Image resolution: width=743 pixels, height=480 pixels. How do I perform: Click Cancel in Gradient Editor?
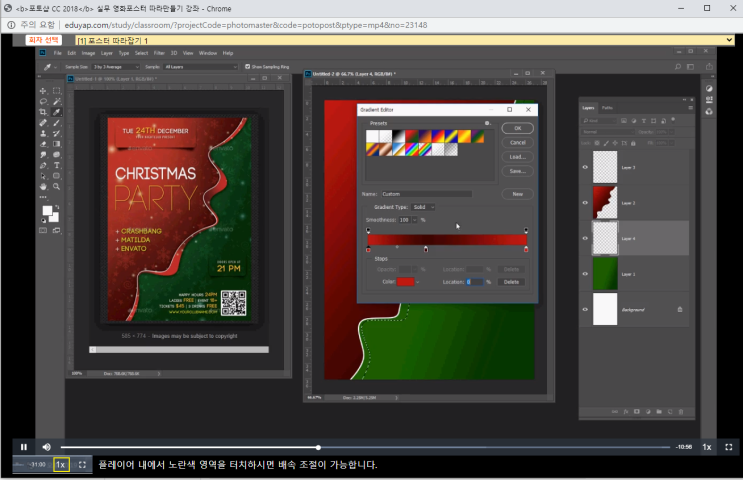[x=517, y=143]
